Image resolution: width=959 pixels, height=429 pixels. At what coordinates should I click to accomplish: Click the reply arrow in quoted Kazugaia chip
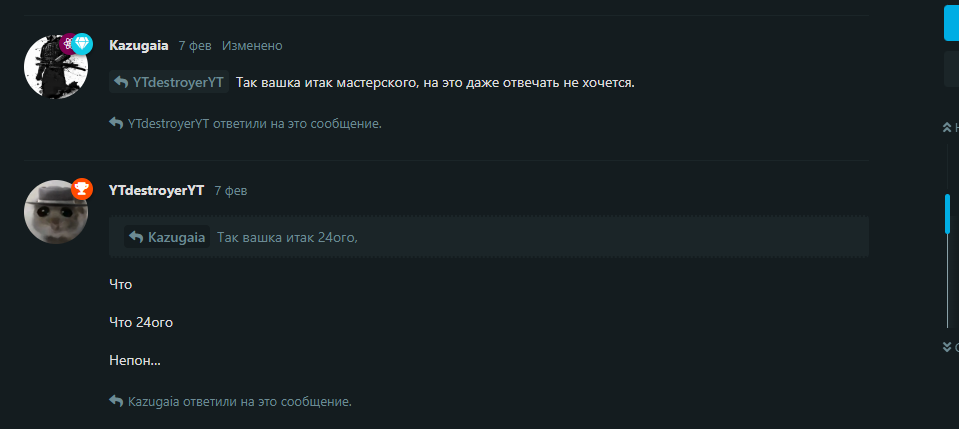point(136,237)
